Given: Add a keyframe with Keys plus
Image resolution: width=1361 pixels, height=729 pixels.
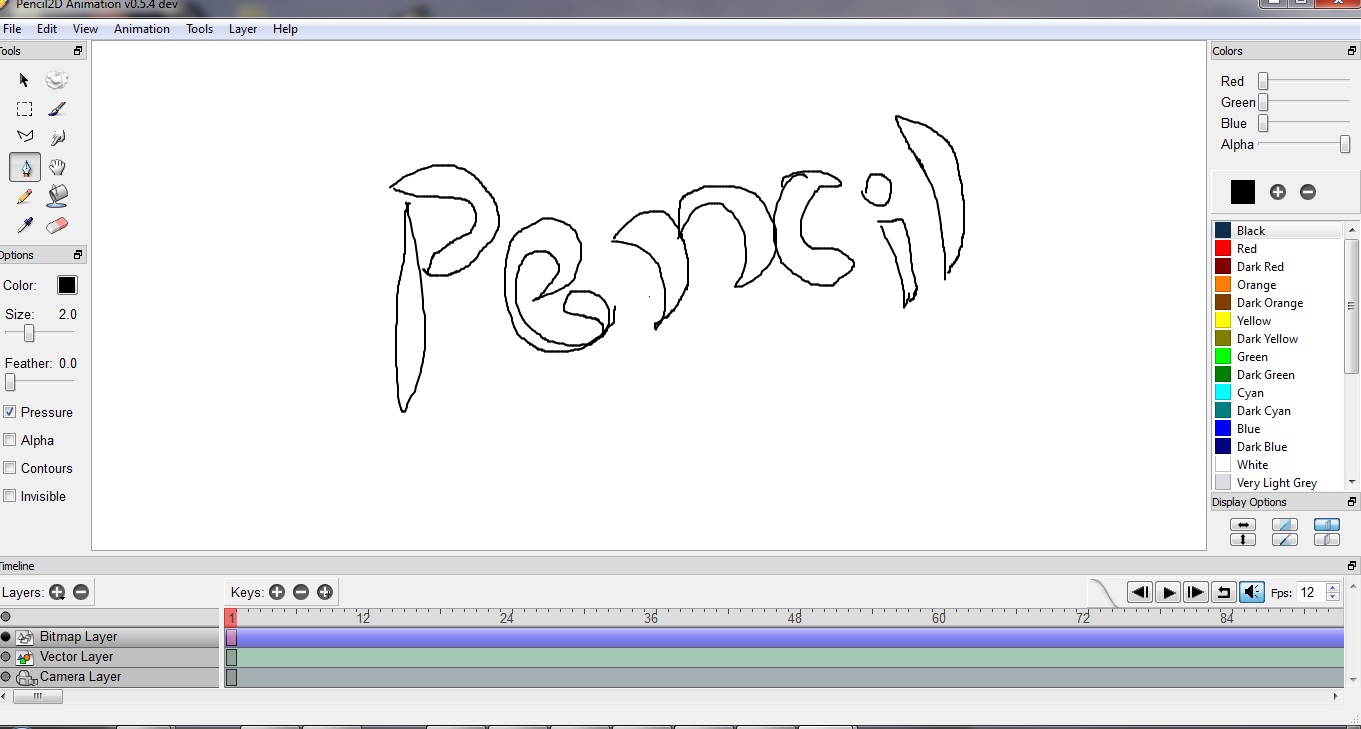Looking at the screenshot, I should click(x=277, y=592).
